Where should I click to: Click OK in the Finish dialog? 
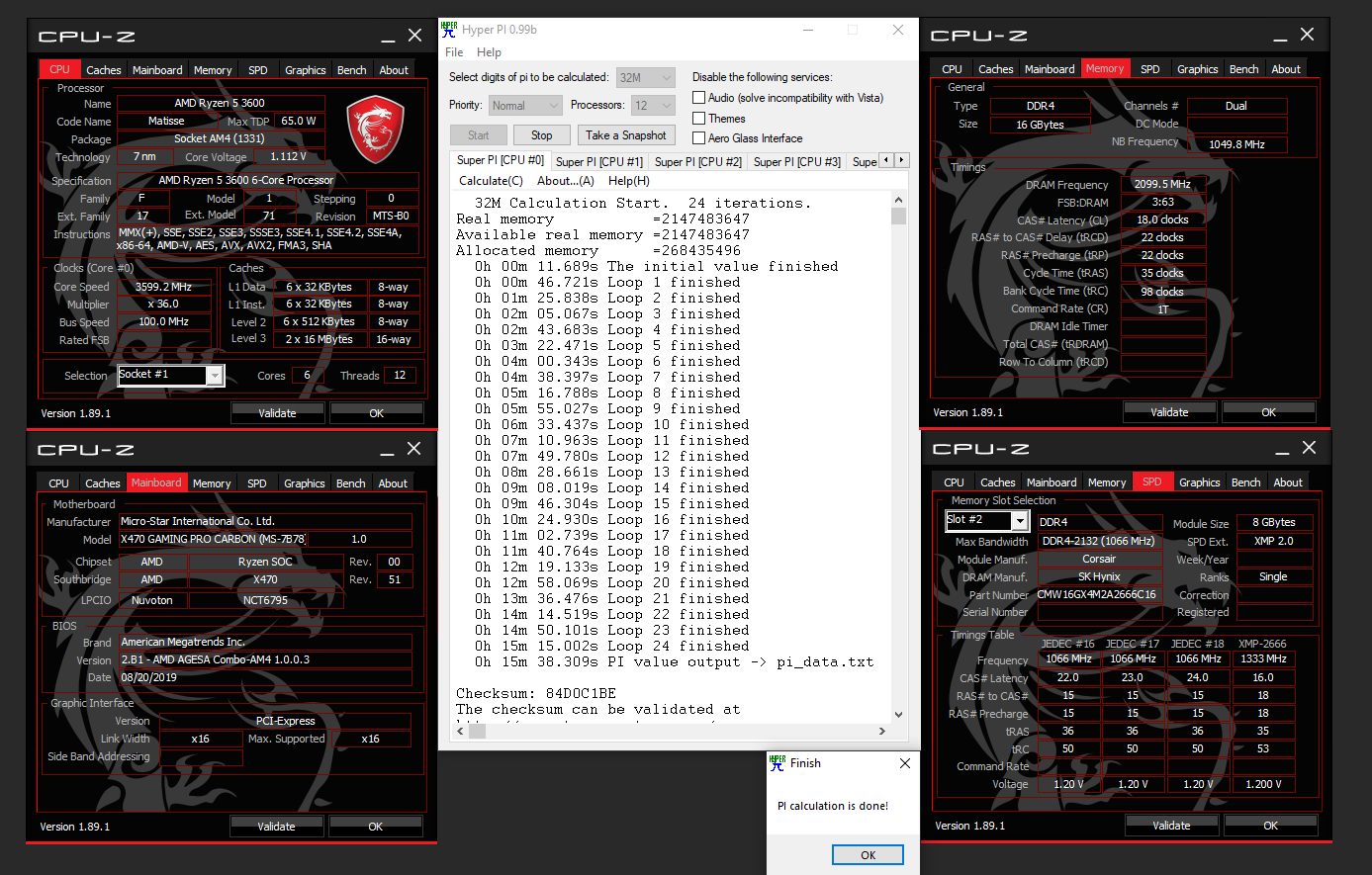(x=868, y=855)
